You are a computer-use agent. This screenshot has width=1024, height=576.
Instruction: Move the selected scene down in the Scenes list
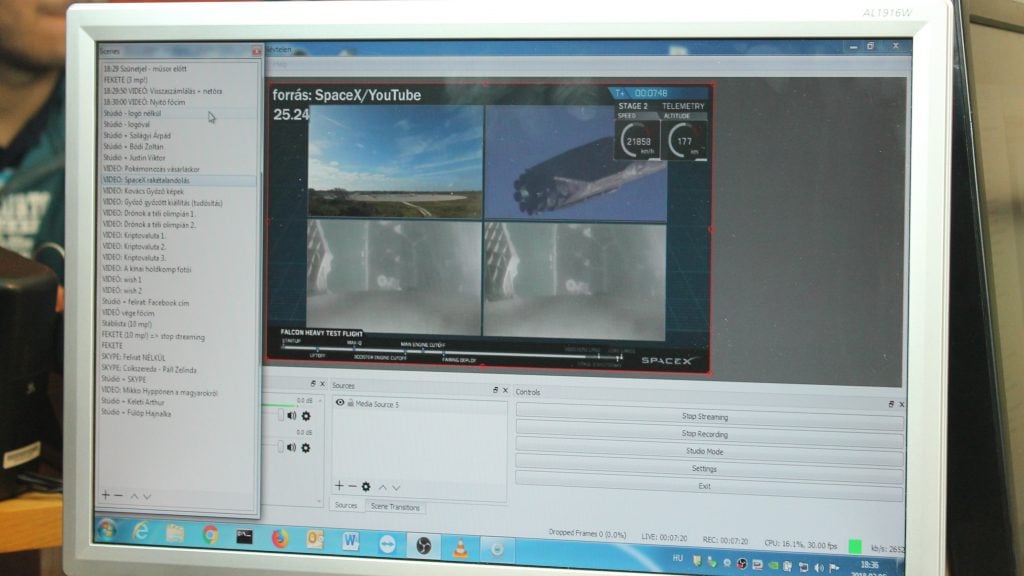[147, 496]
